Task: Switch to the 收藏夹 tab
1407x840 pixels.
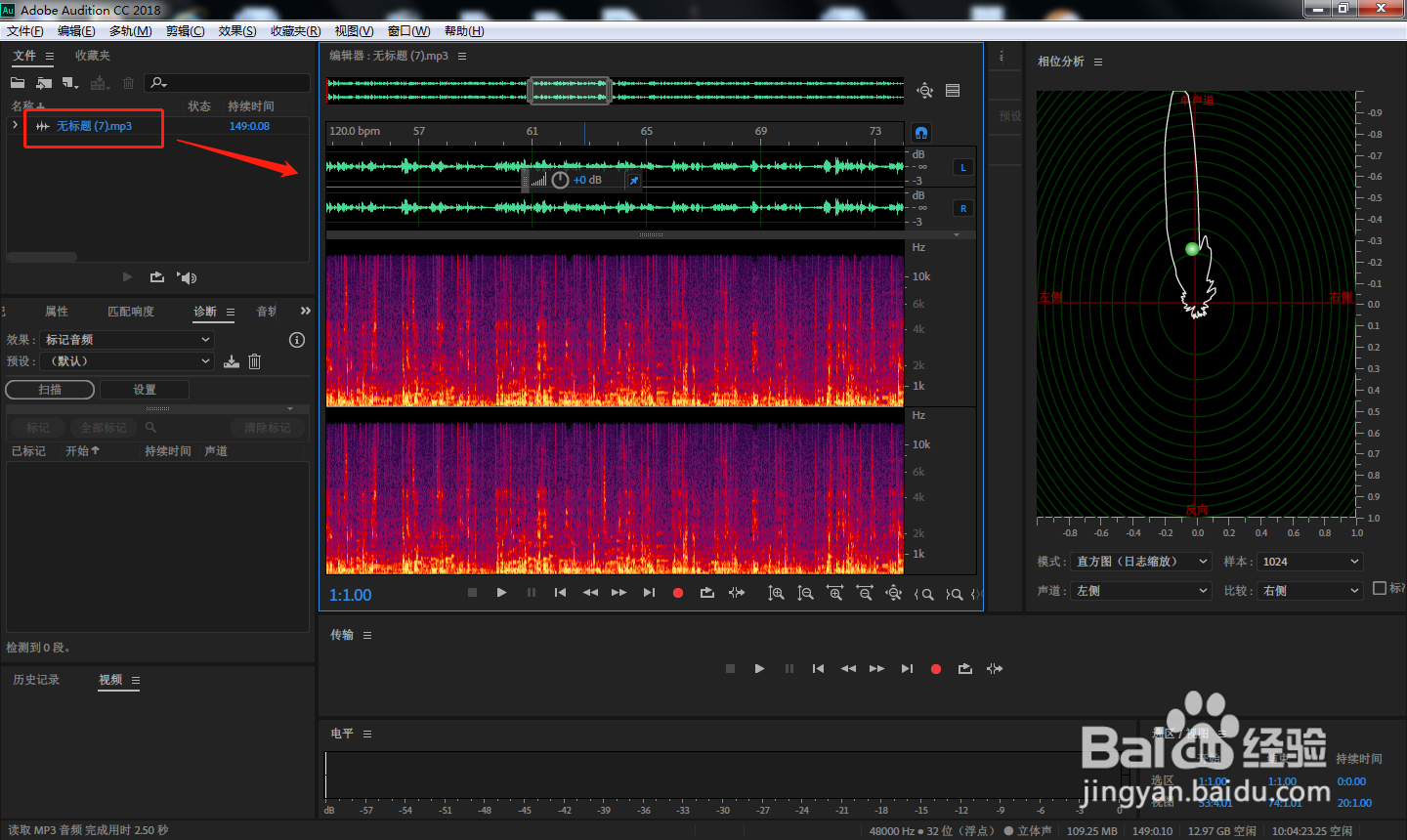Action: coord(93,56)
